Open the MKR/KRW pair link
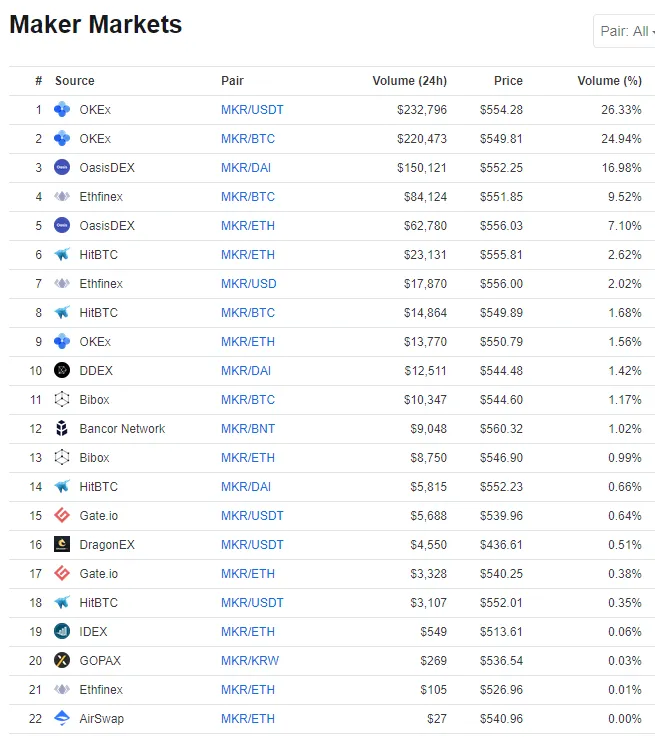655x737 pixels. 249,661
